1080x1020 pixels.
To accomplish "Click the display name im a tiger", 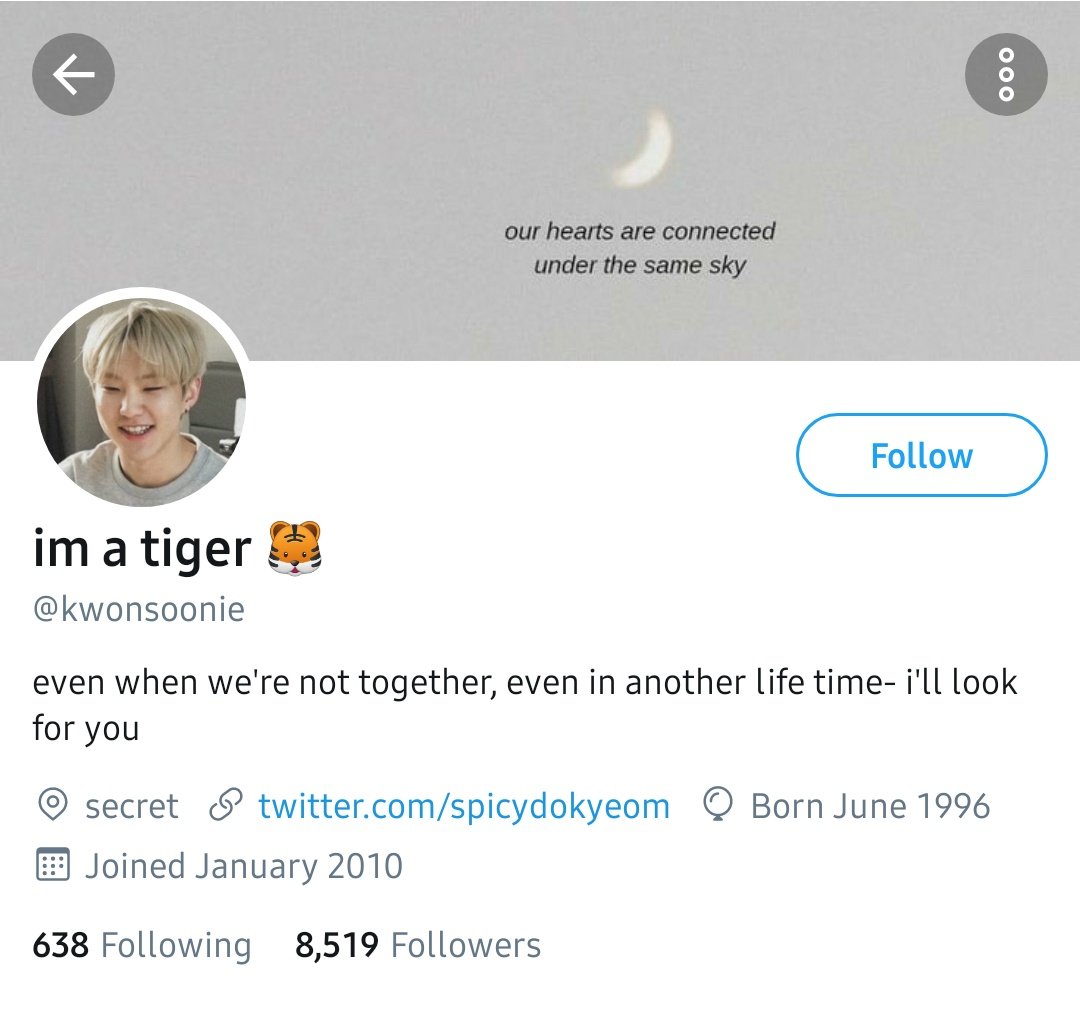I will (x=142, y=549).
